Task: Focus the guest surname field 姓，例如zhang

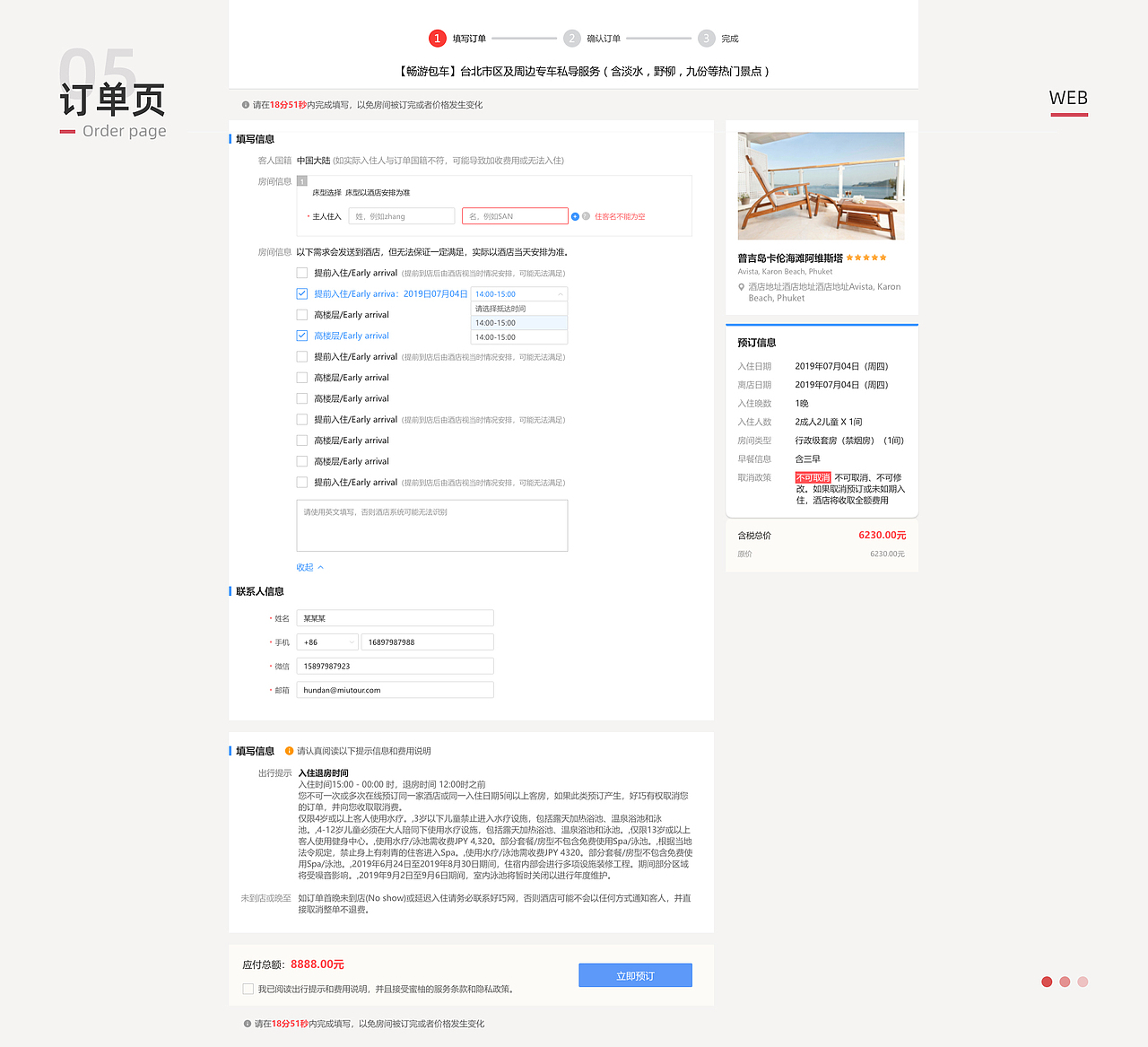Action: [x=402, y=216]
